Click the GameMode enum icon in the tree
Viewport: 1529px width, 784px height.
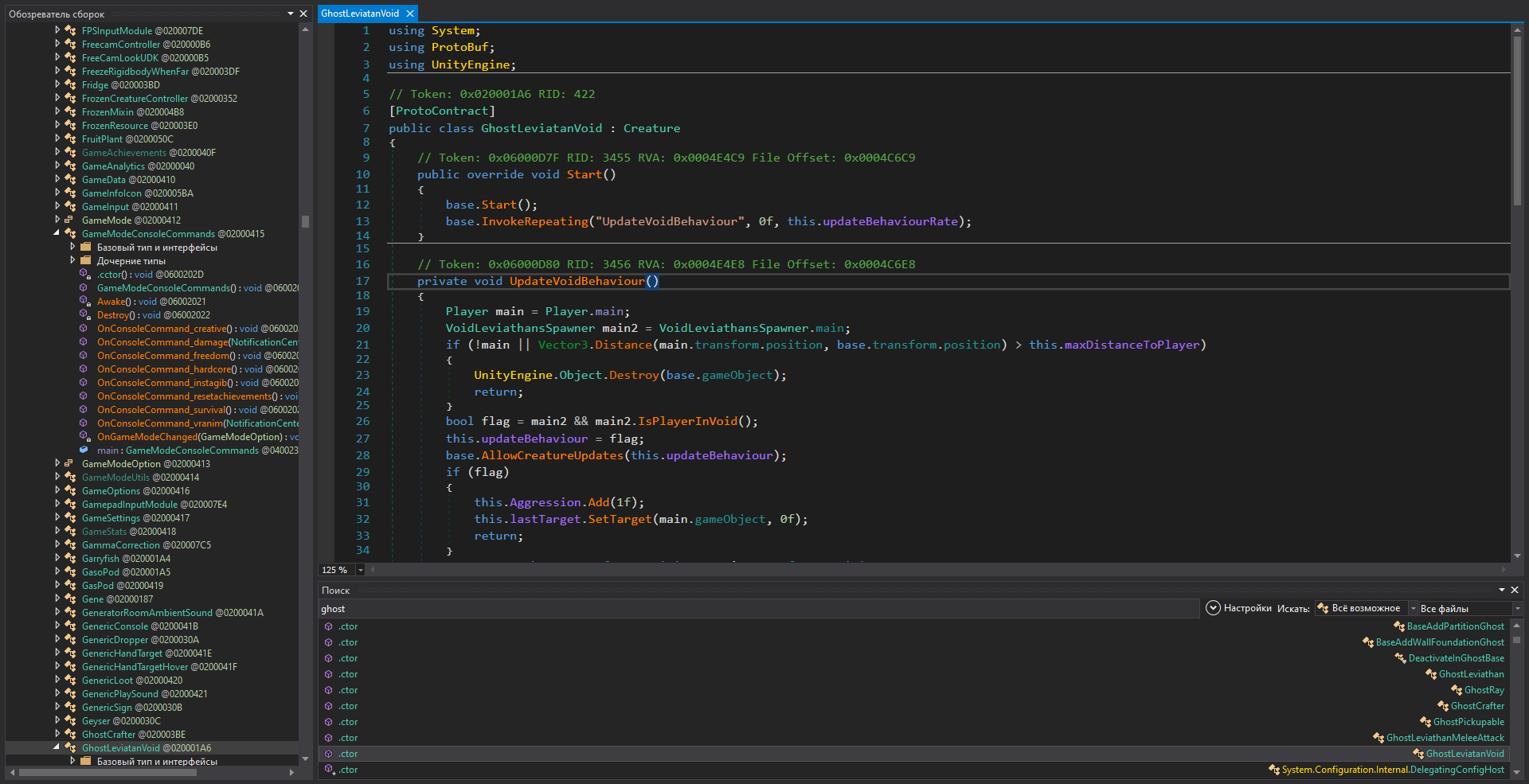pos(70,220)
